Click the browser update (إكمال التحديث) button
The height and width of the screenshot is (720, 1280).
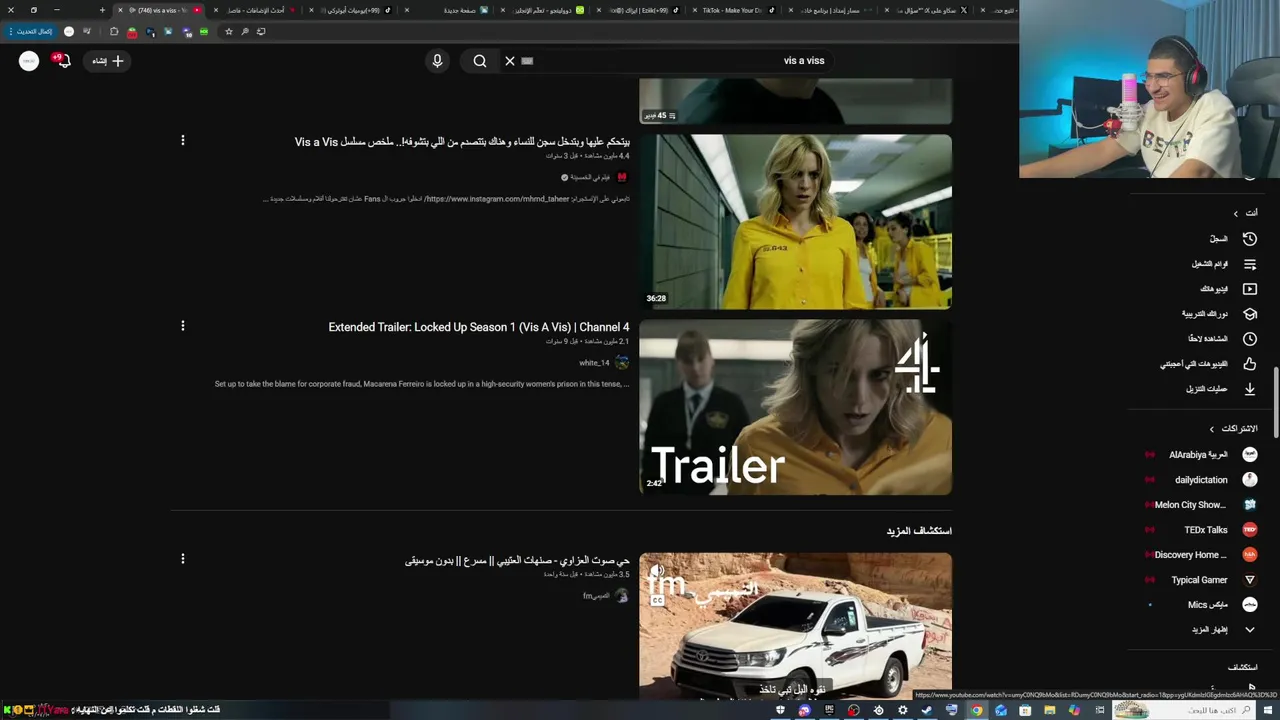tap(32, 31)
